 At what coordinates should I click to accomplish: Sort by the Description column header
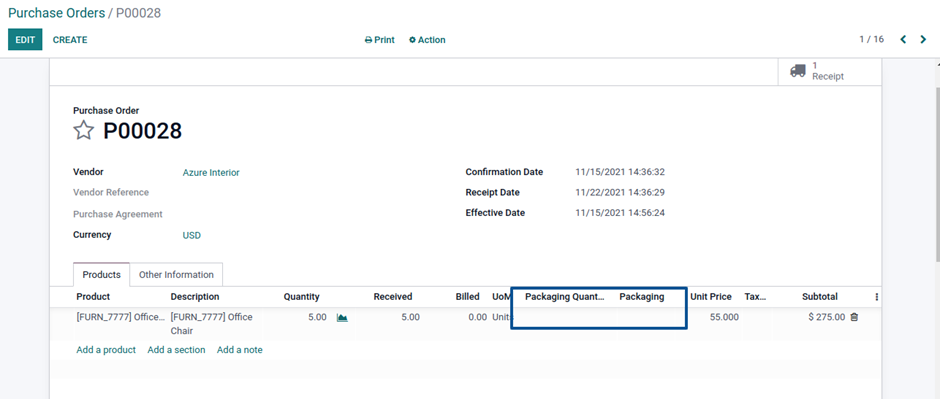(195, 297)
